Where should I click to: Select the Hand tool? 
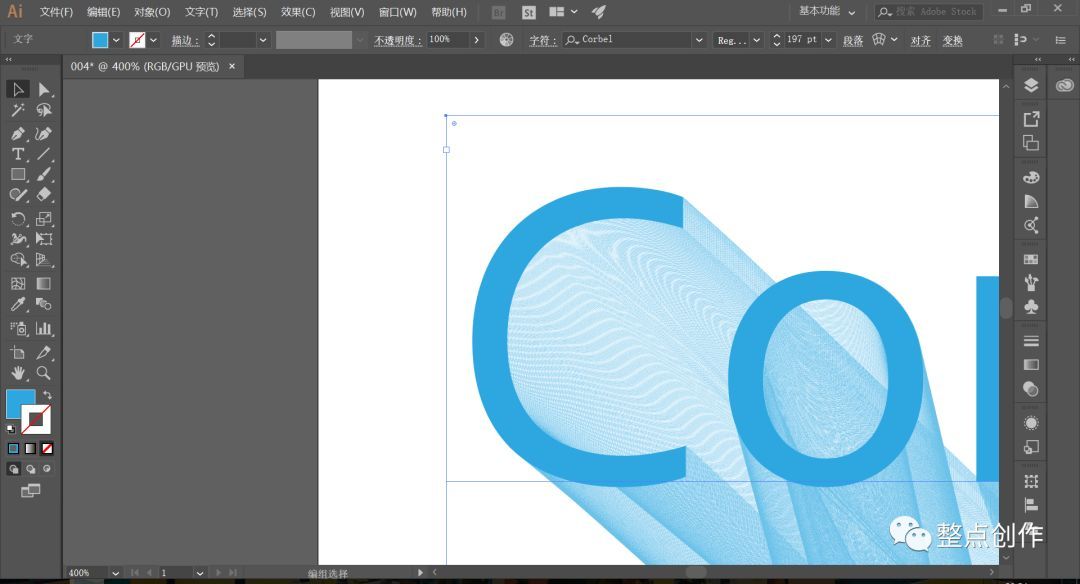pos(18,373)
